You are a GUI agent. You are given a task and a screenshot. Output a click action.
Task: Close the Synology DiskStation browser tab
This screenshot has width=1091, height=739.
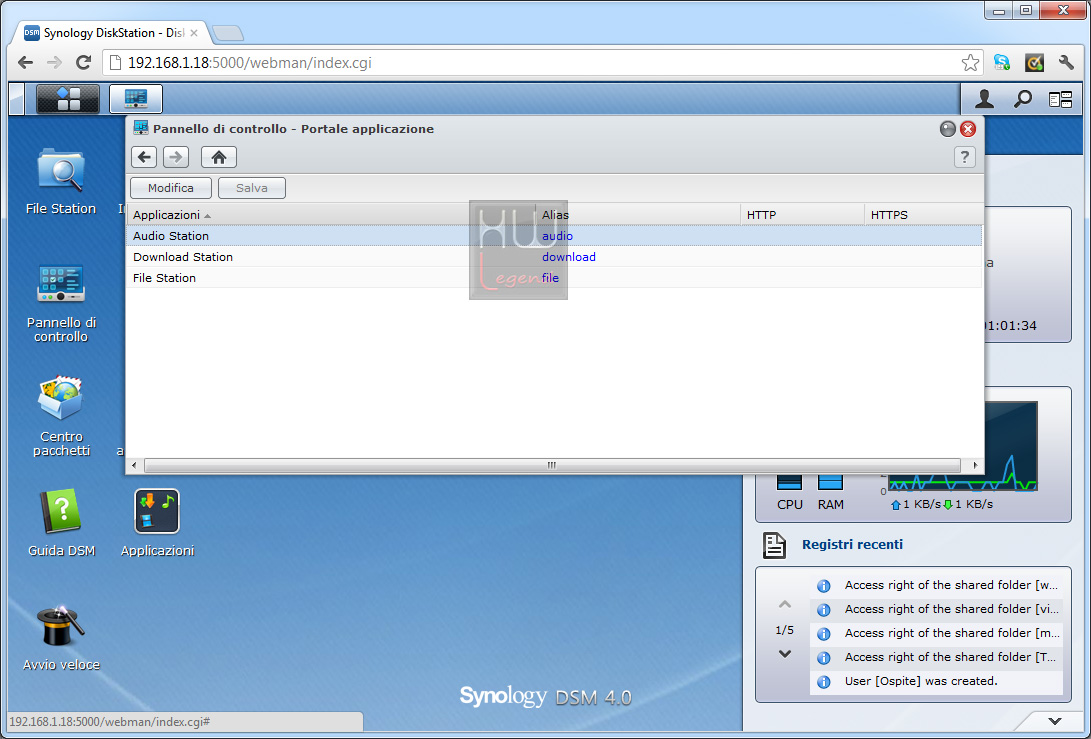pos(193,33)
